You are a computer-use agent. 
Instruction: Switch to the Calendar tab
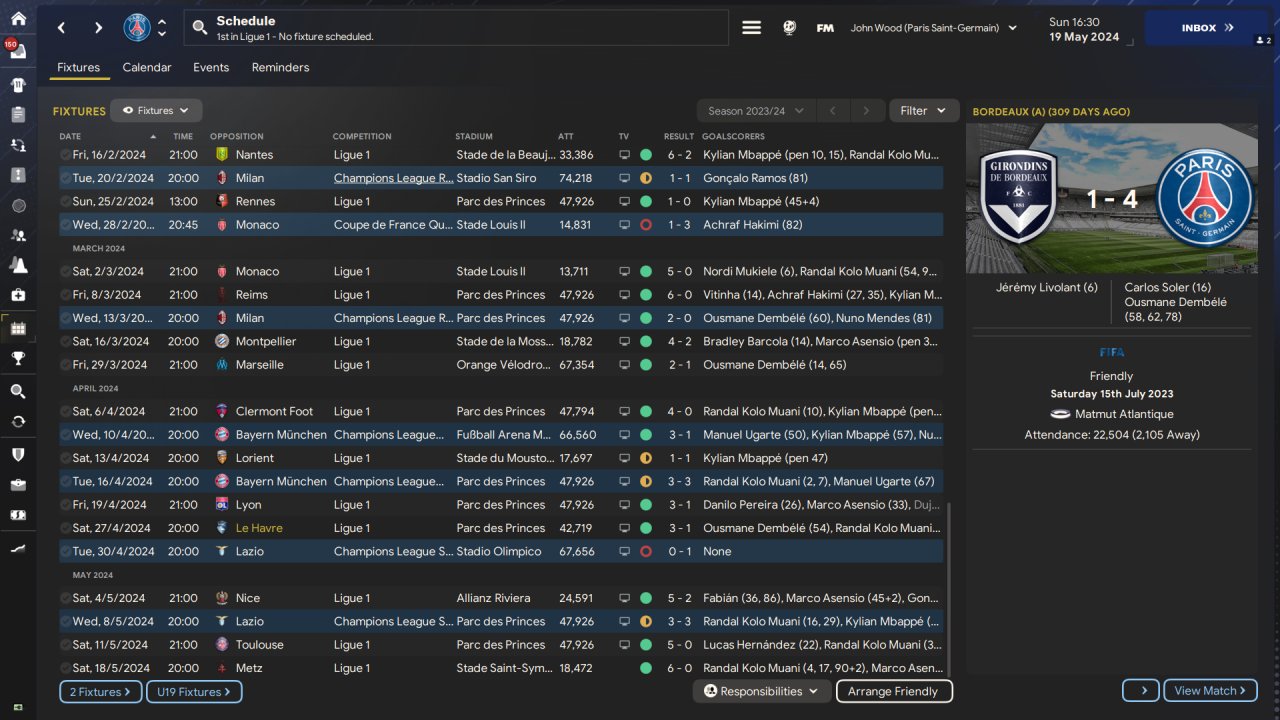tap(147, 68)
